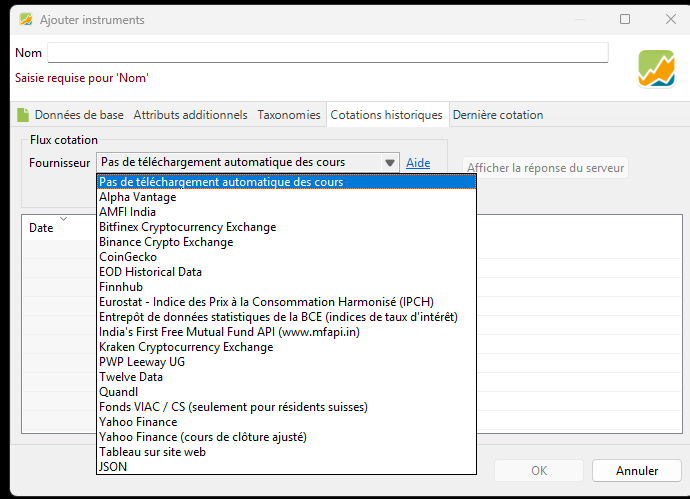Choose Eurostat IPCH option
Screen dimensions: 690x499
(286, 301)
